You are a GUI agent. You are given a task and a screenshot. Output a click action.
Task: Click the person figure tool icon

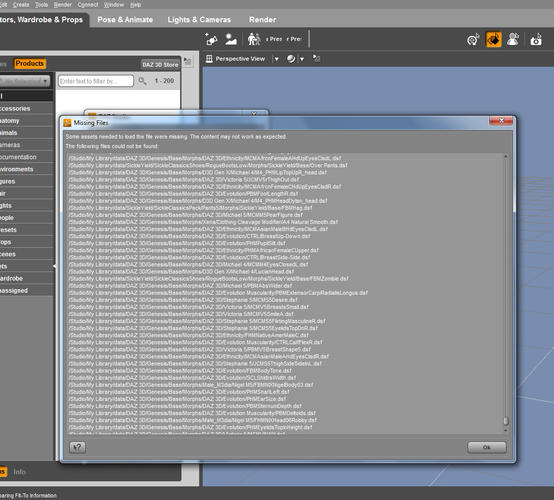[x=513, y=39]
